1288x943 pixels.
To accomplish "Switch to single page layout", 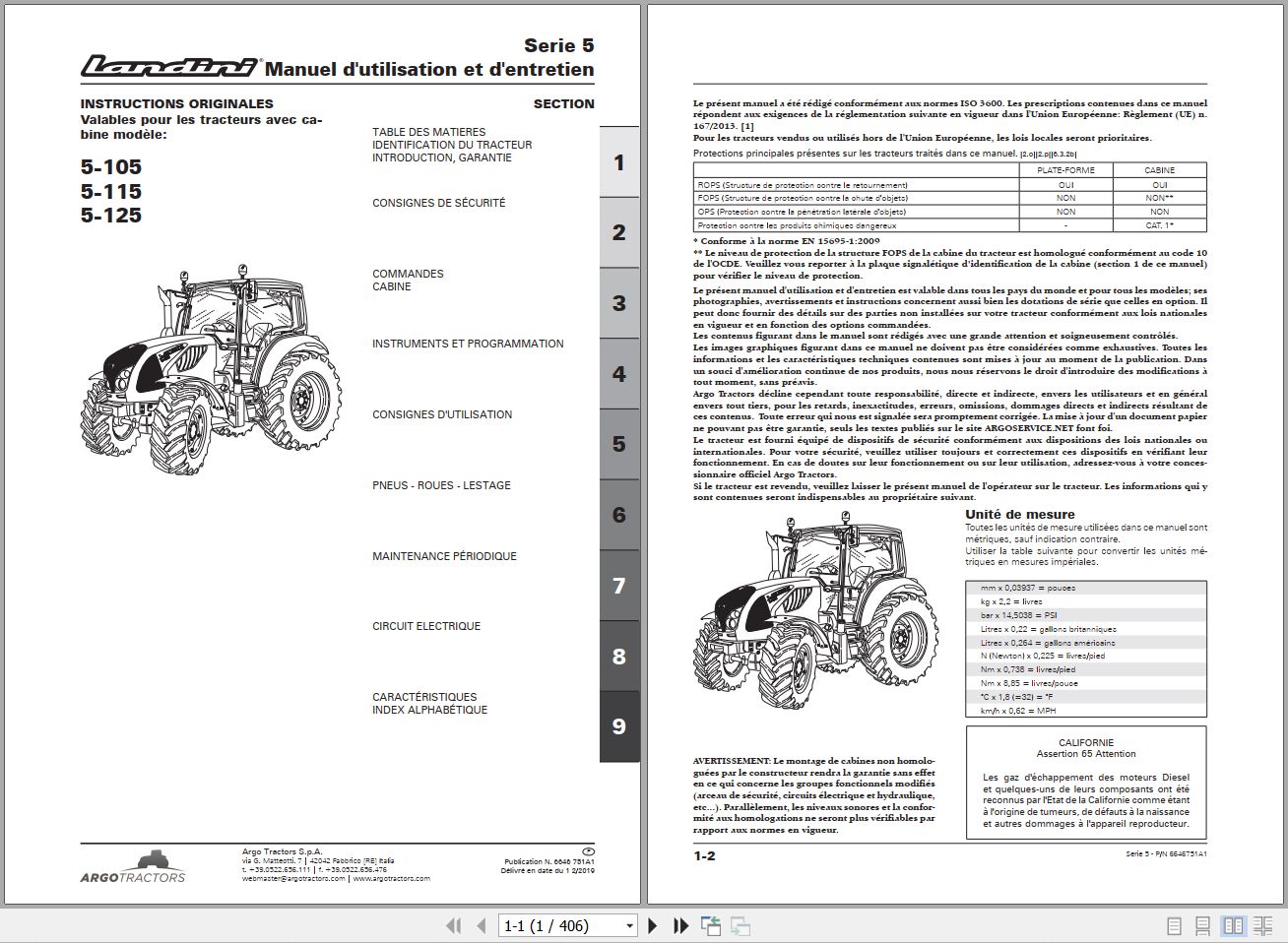I will click(x=1174, y=925).
